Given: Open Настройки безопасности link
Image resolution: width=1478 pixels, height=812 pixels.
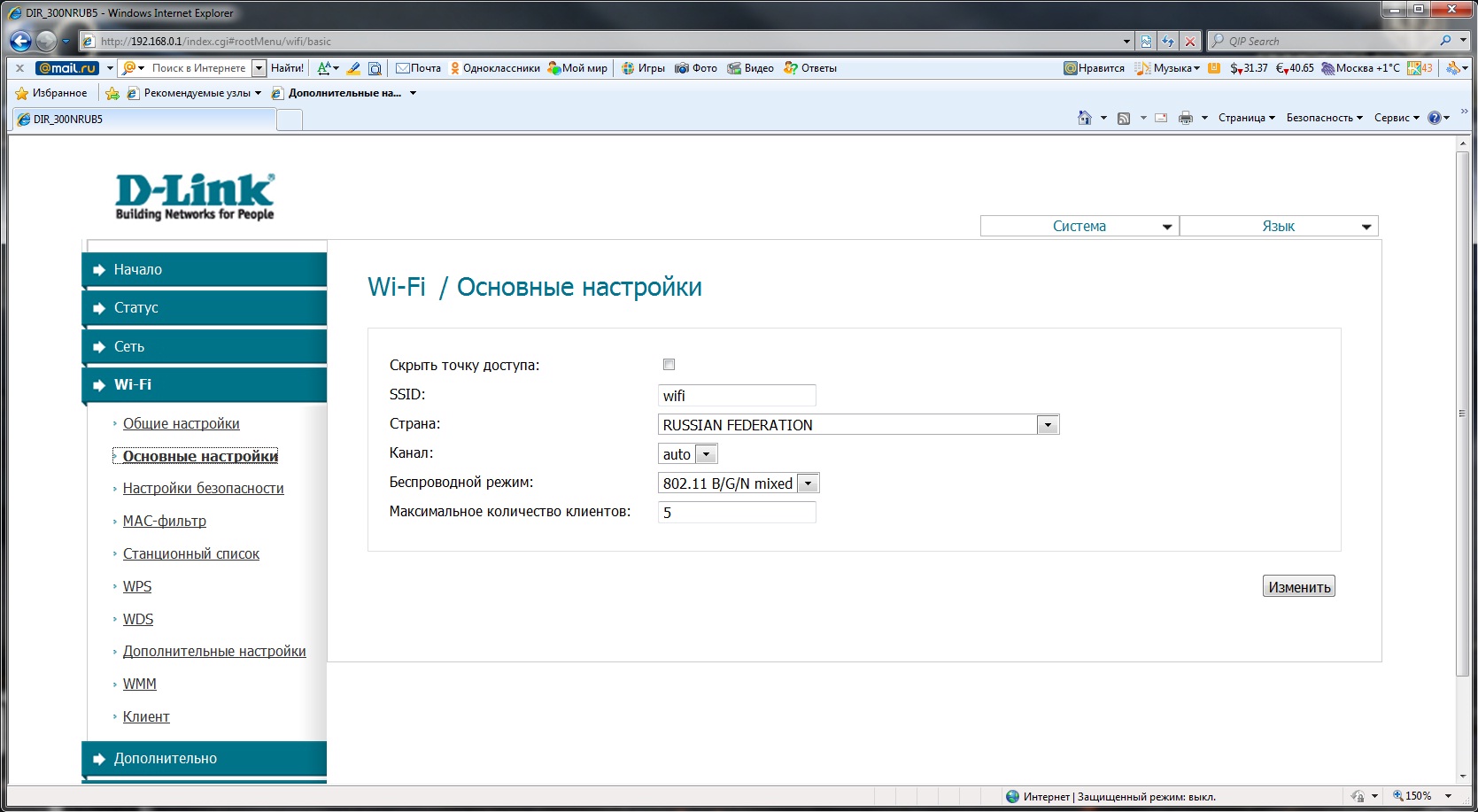Looking at the screenshot, I should tap(203, 489).
